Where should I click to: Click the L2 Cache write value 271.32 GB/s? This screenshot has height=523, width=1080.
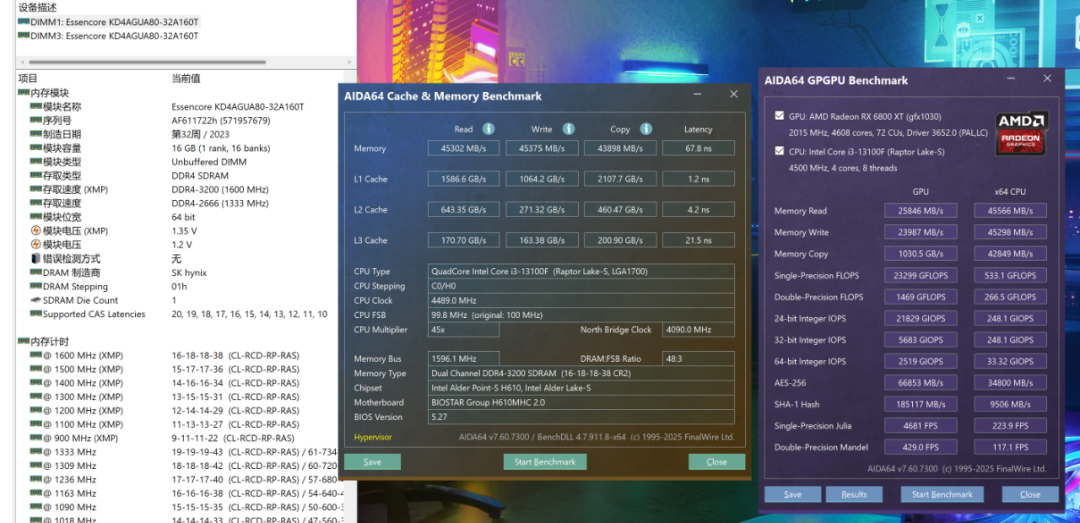pyautogui.click(x=541, y=209)
